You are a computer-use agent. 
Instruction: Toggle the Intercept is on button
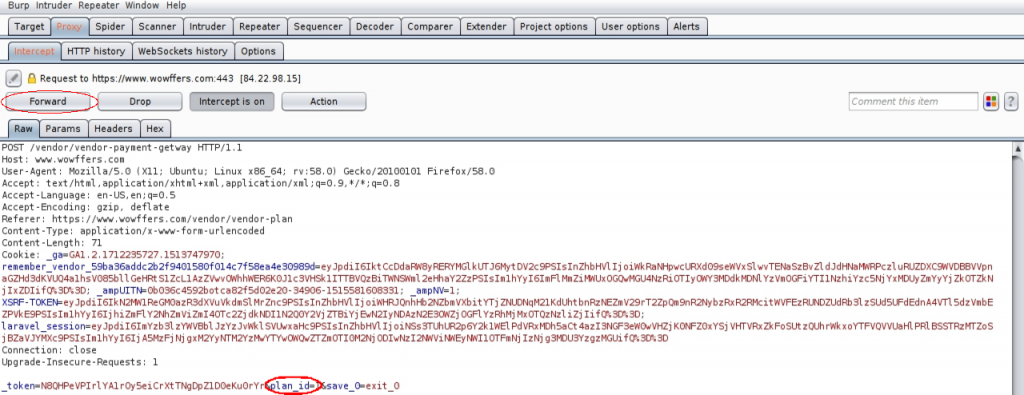point(232,101)
